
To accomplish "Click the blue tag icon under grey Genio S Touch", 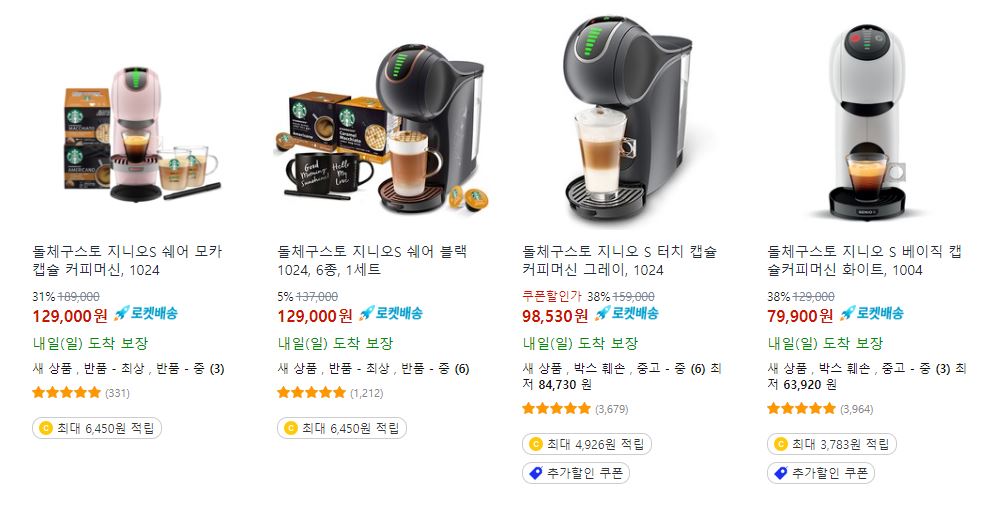I will [x=535, y=473].
